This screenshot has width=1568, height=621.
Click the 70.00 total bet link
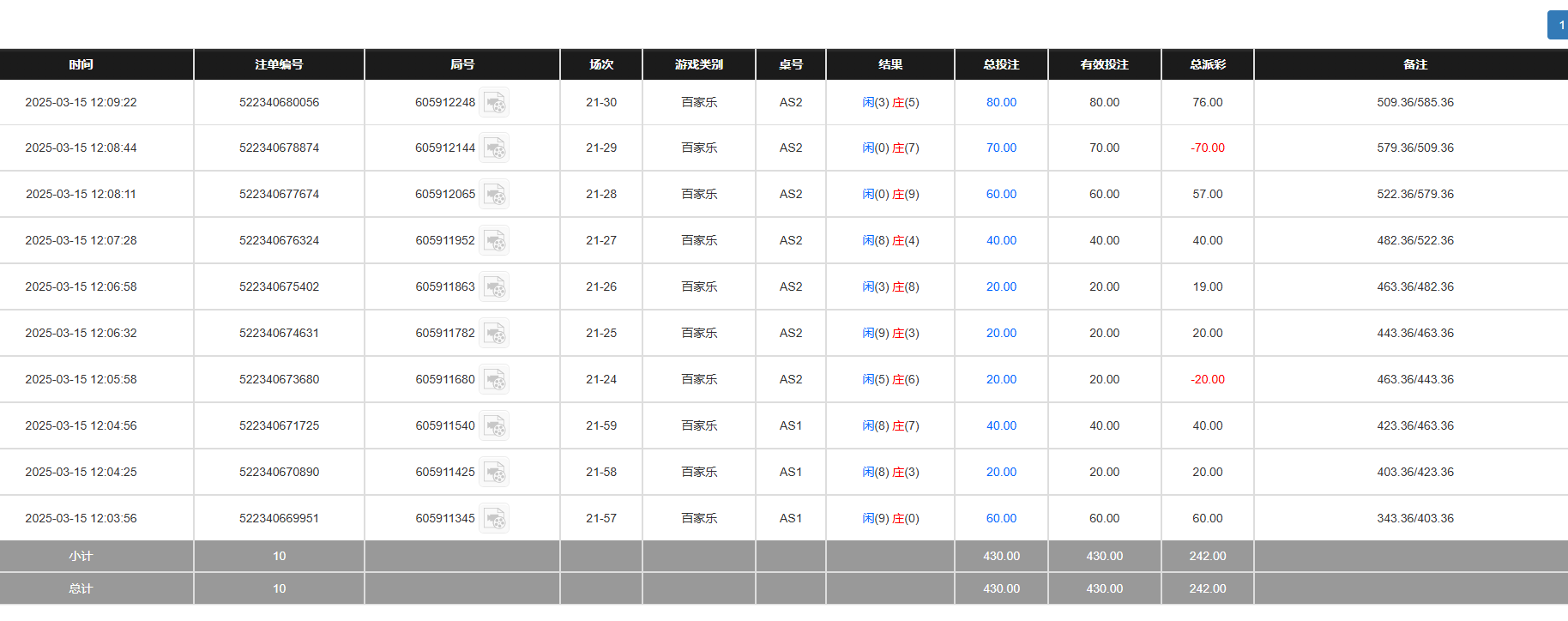1001,148
